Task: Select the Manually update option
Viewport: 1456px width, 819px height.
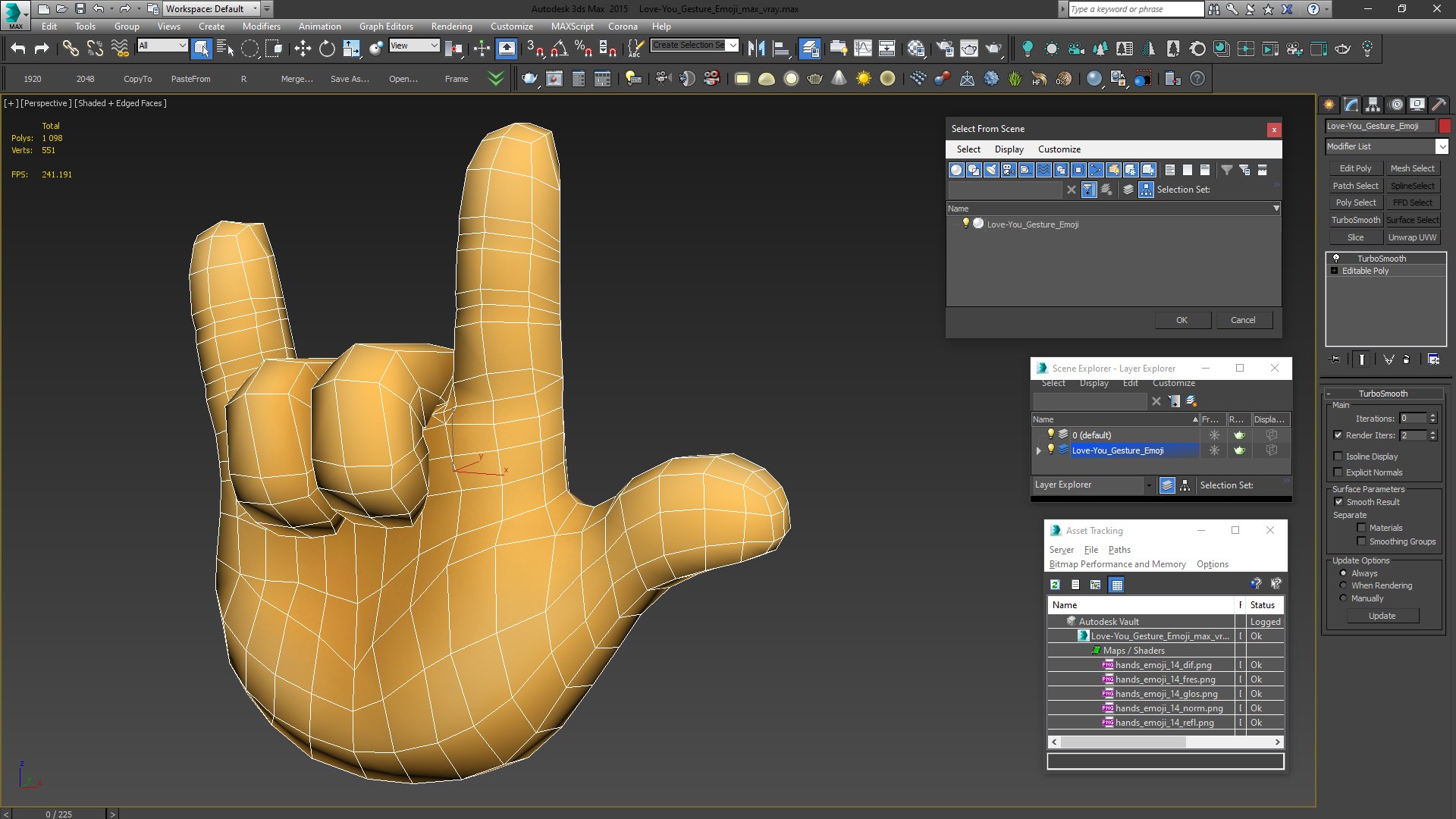Action: click(1343, 598)
